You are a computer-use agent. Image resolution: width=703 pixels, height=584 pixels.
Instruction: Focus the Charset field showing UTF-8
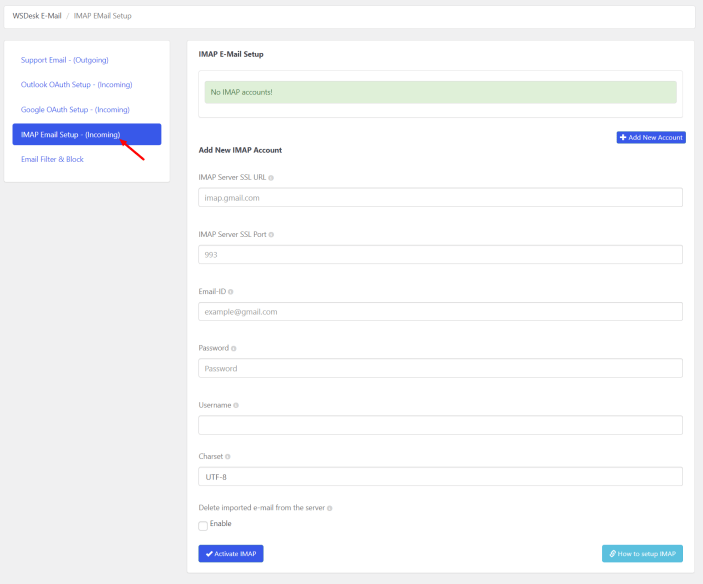(440, 476)
